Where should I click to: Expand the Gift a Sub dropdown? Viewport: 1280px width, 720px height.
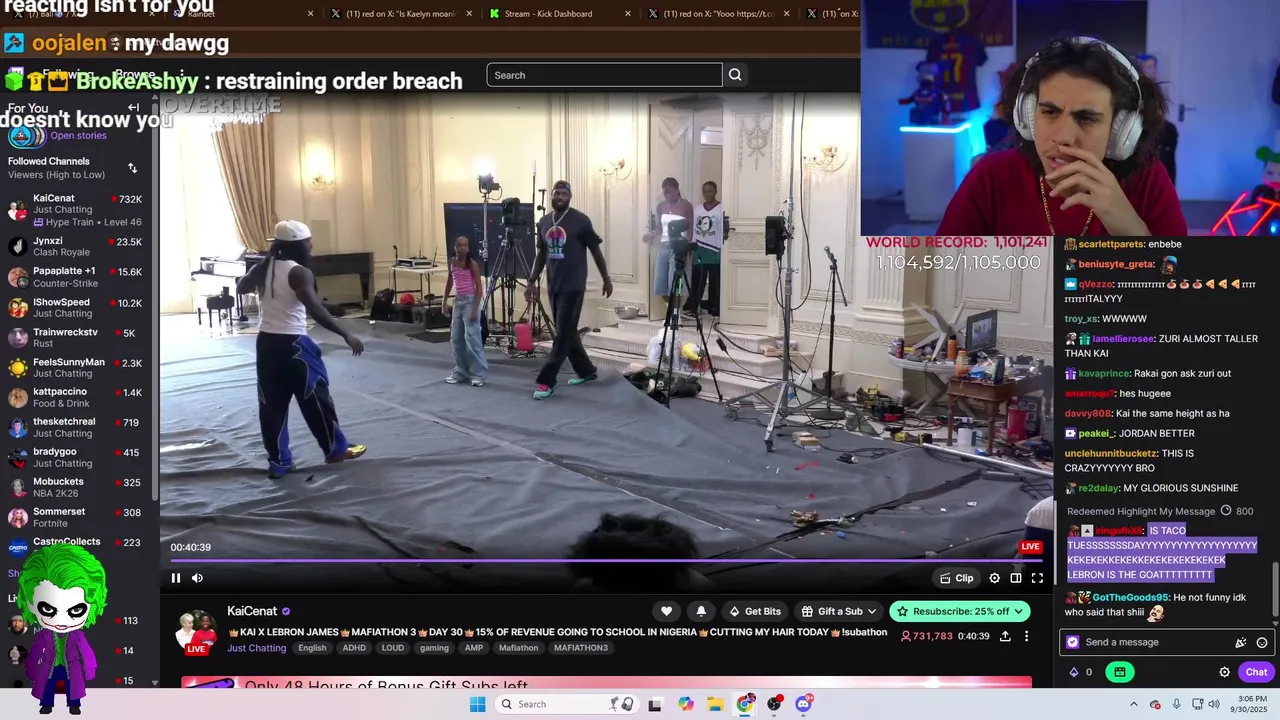[x=840, y=611]
